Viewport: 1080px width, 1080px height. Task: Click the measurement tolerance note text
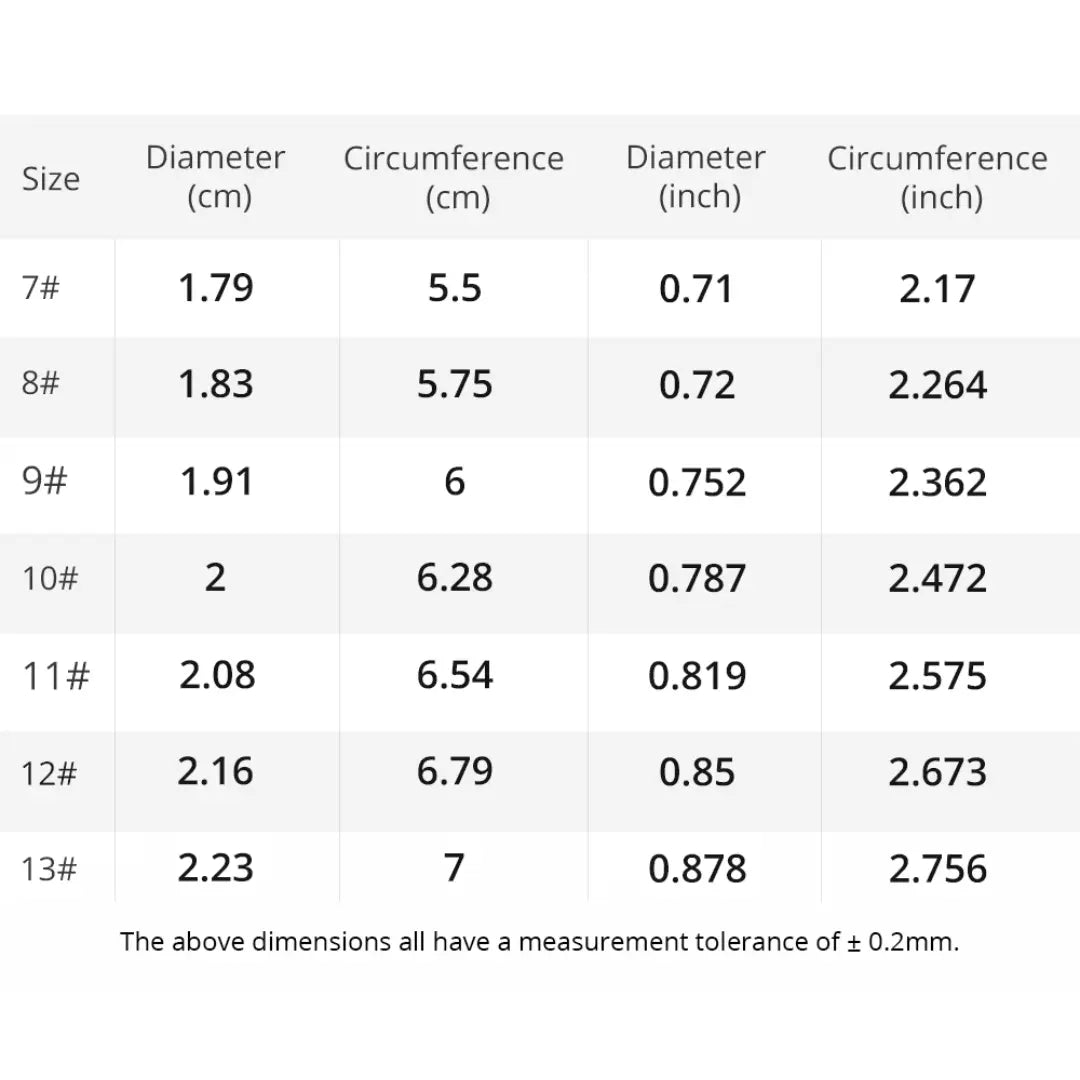(x=540, y=942)
